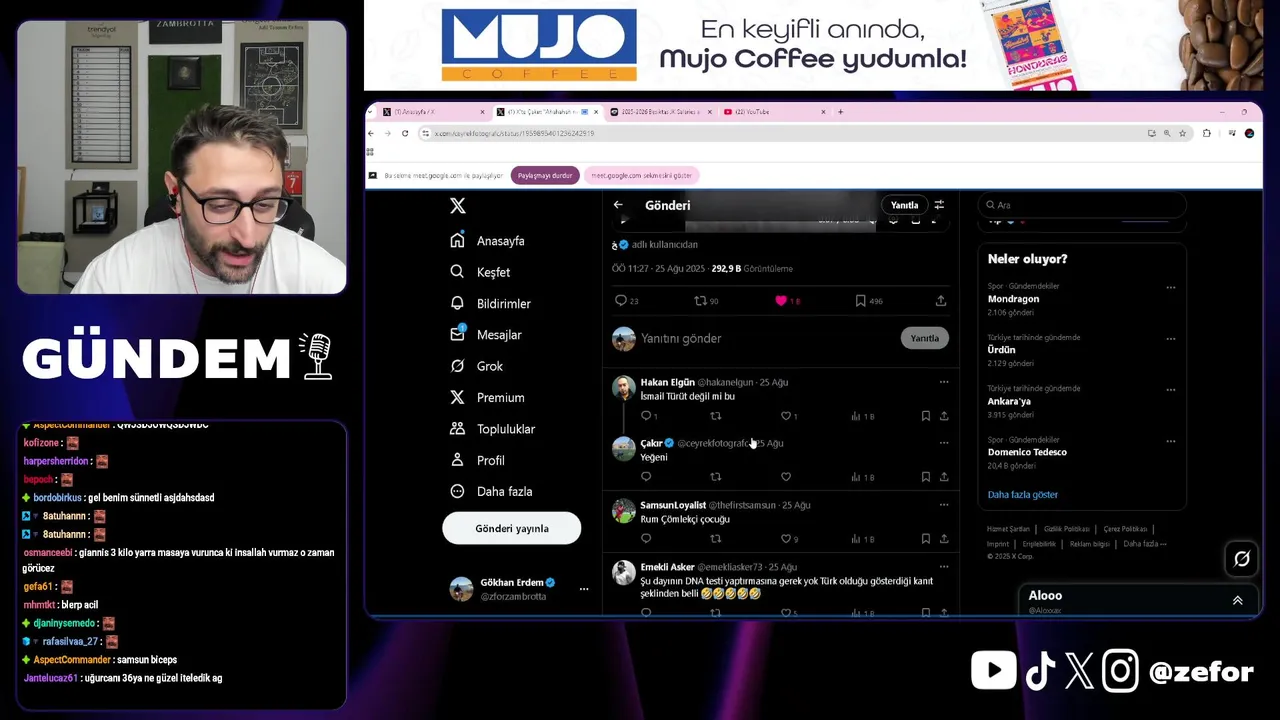Screen dimensions: 1280x720
Task: Open the browser extensions puzzle icon
Action: (1207, 133)
